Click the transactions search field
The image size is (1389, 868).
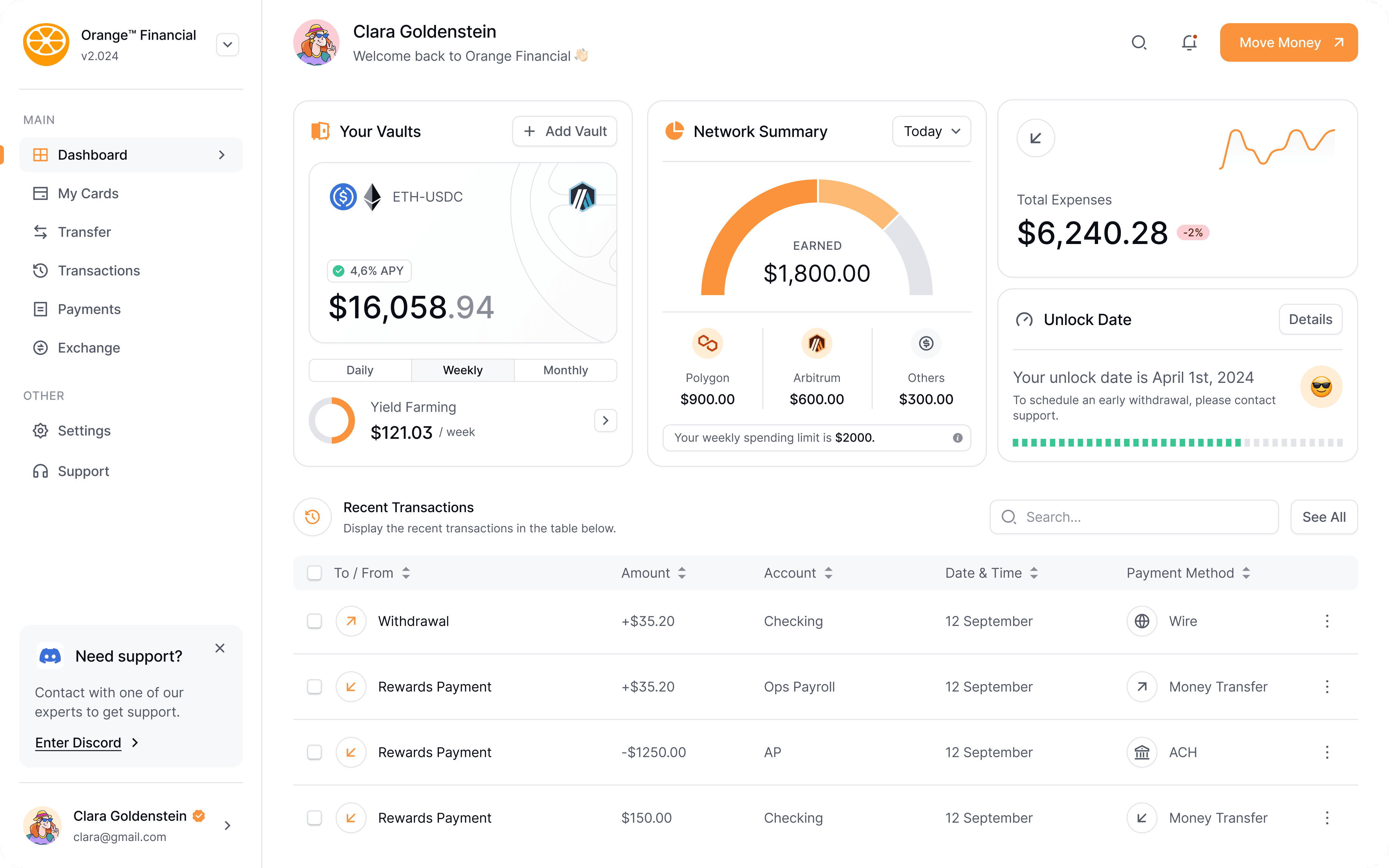[x=1133, y=517]
